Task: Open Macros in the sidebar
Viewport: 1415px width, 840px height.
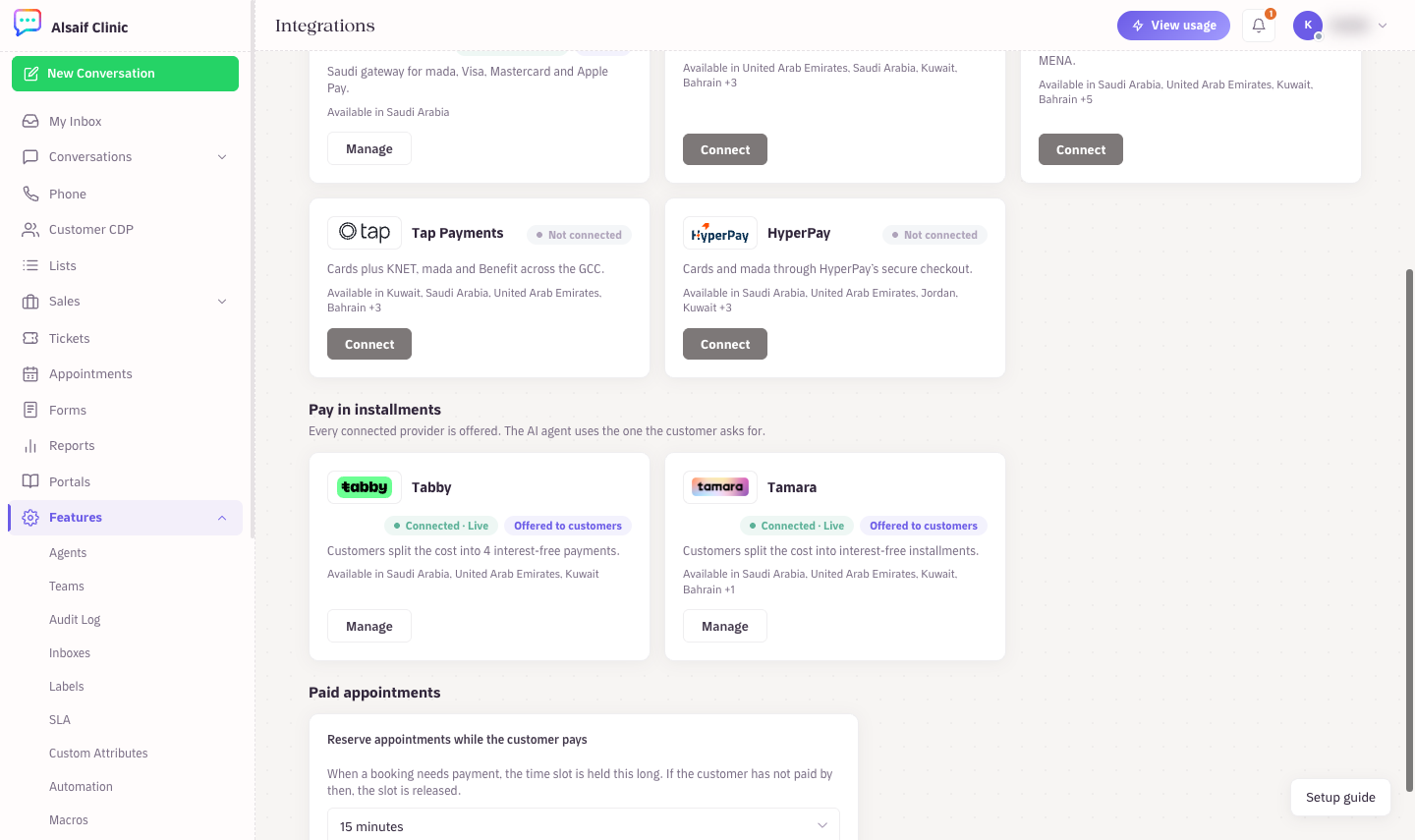Action: (x=69, y=820)
